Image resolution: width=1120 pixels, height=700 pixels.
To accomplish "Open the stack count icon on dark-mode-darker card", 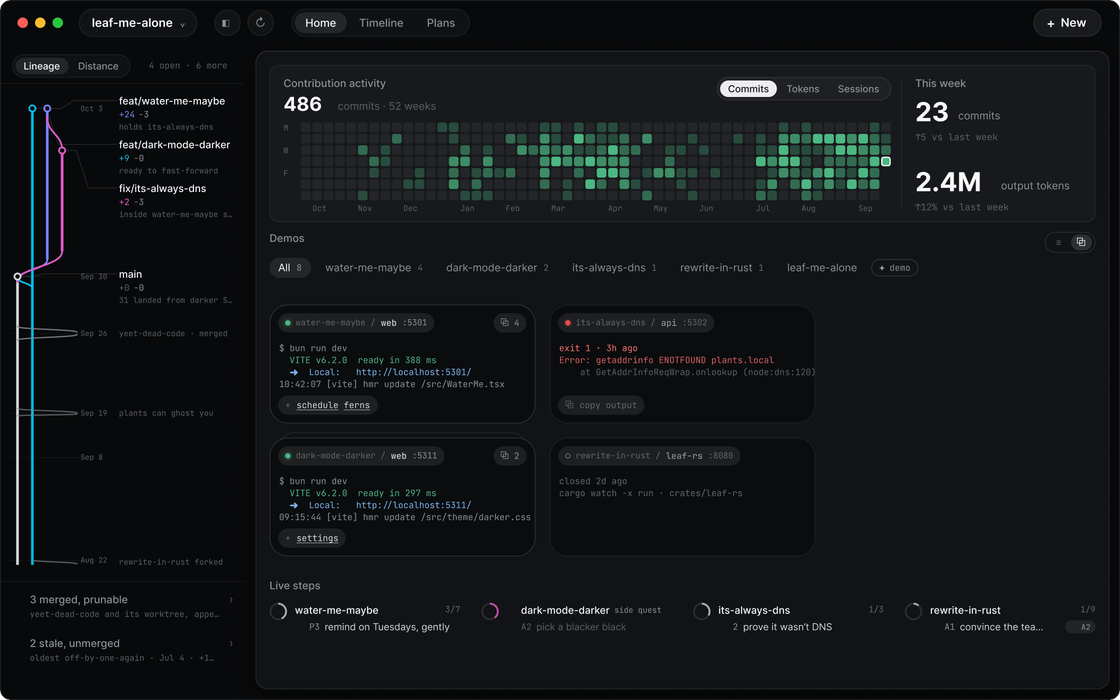I will pos(510,456).
